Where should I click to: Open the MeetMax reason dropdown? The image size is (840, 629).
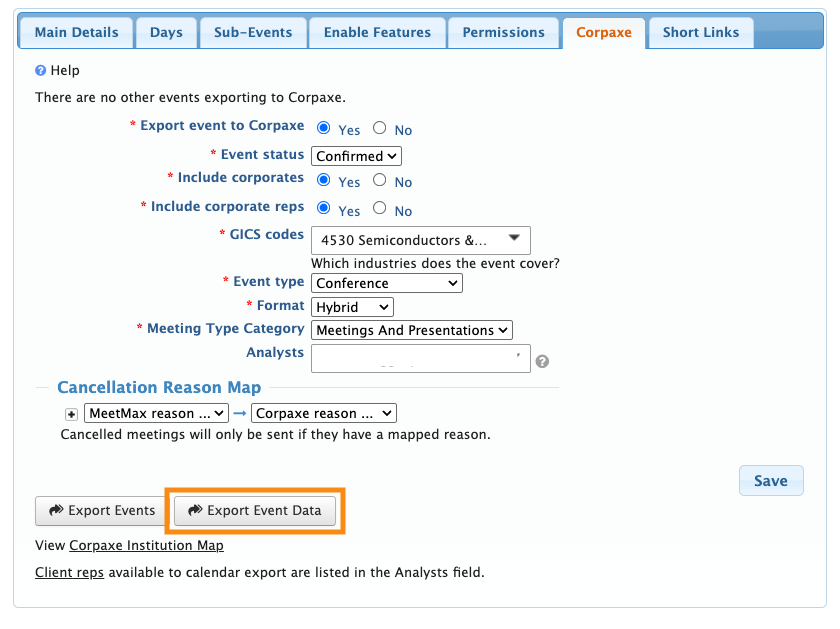156,413
